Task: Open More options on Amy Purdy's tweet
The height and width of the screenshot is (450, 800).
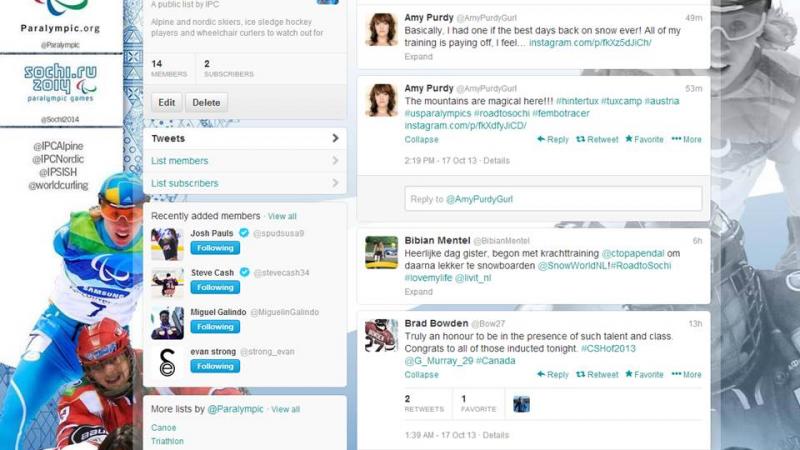Action: pos(686,139)
